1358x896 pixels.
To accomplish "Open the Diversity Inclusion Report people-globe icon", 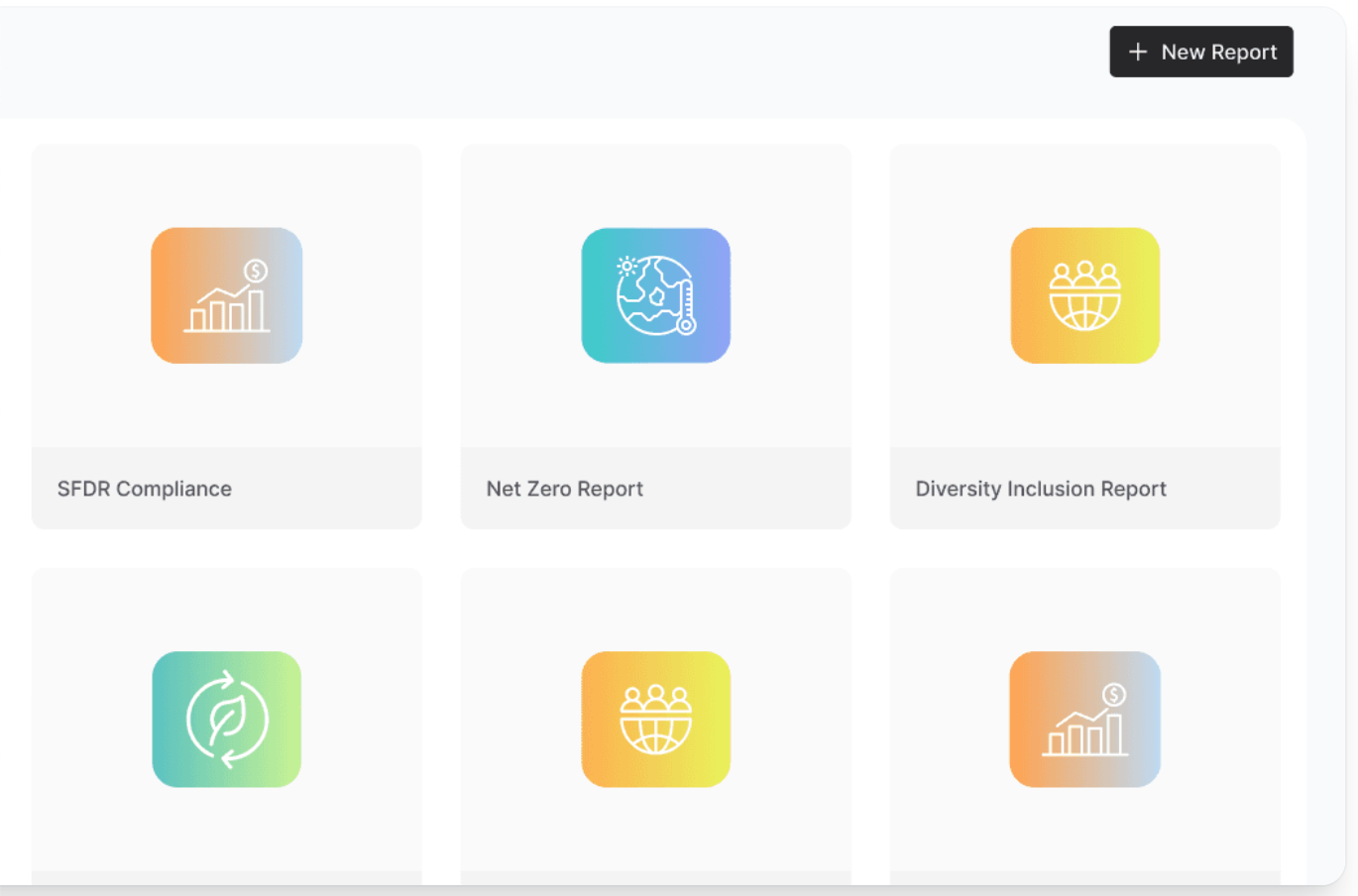I will pos(1085,295).
